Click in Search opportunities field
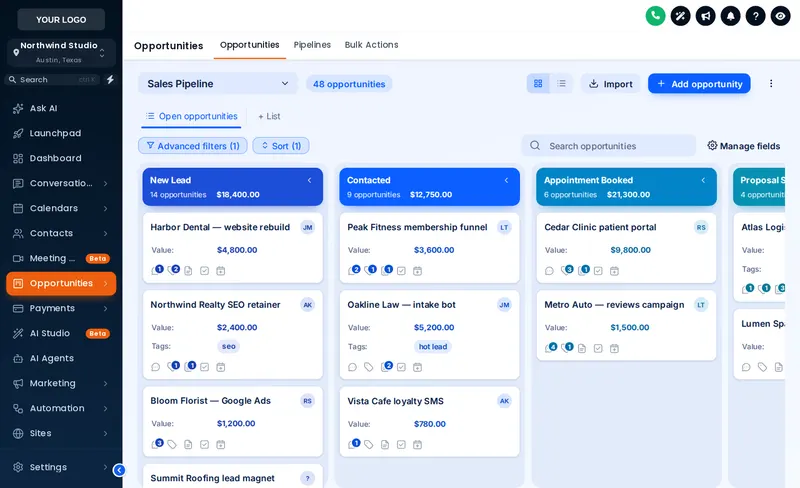The width and height of the screenshot is (800, 488). click(x=609, y=146)
